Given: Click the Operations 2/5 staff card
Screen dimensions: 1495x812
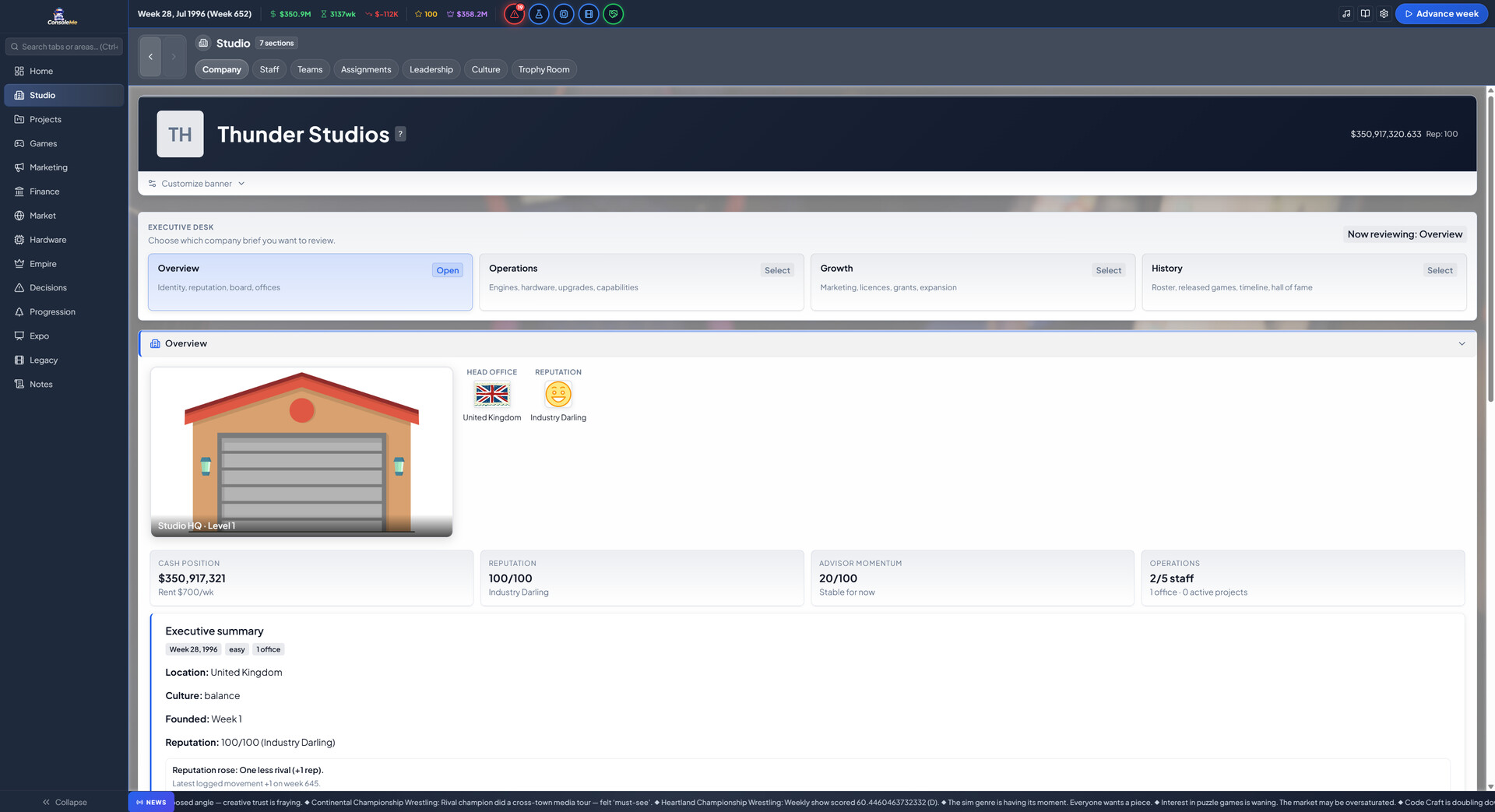Looking at the screenshot, I should click(1303, 578).
